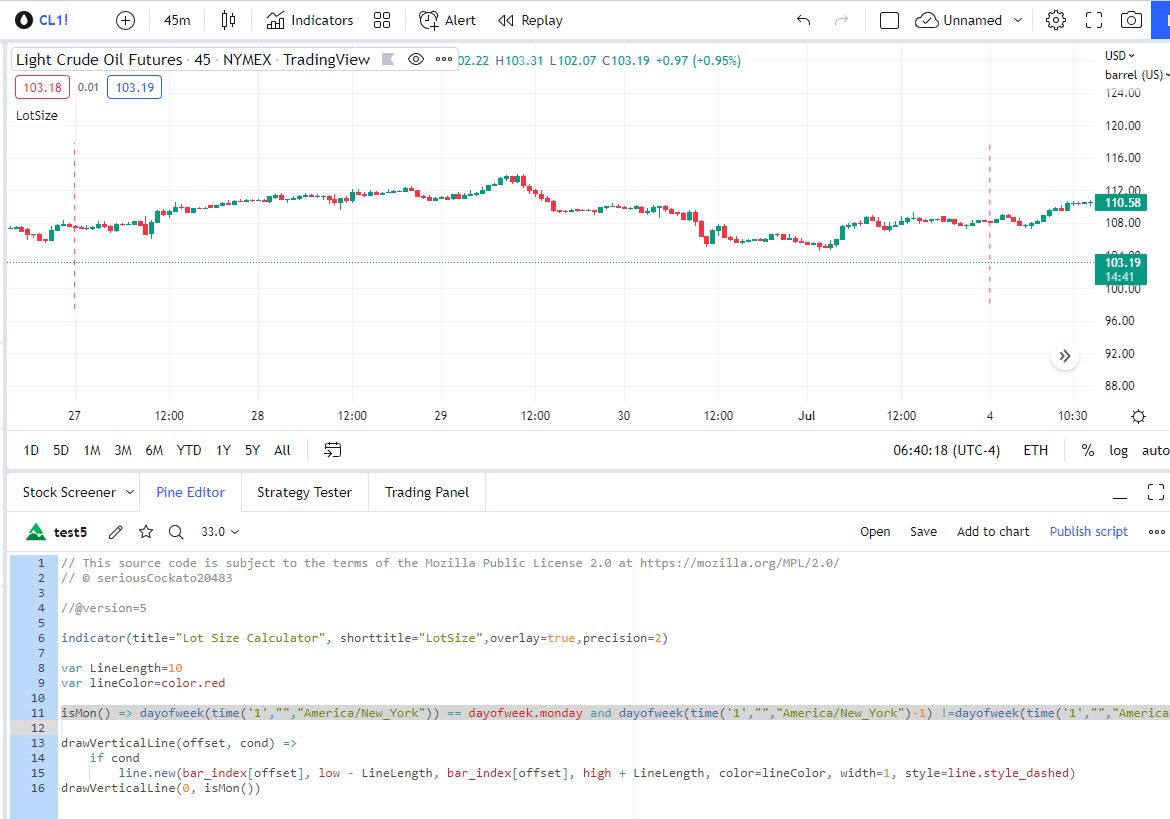Create an Alert
The width and height of the screenshot is (1170, 819).
click(447, 20)
